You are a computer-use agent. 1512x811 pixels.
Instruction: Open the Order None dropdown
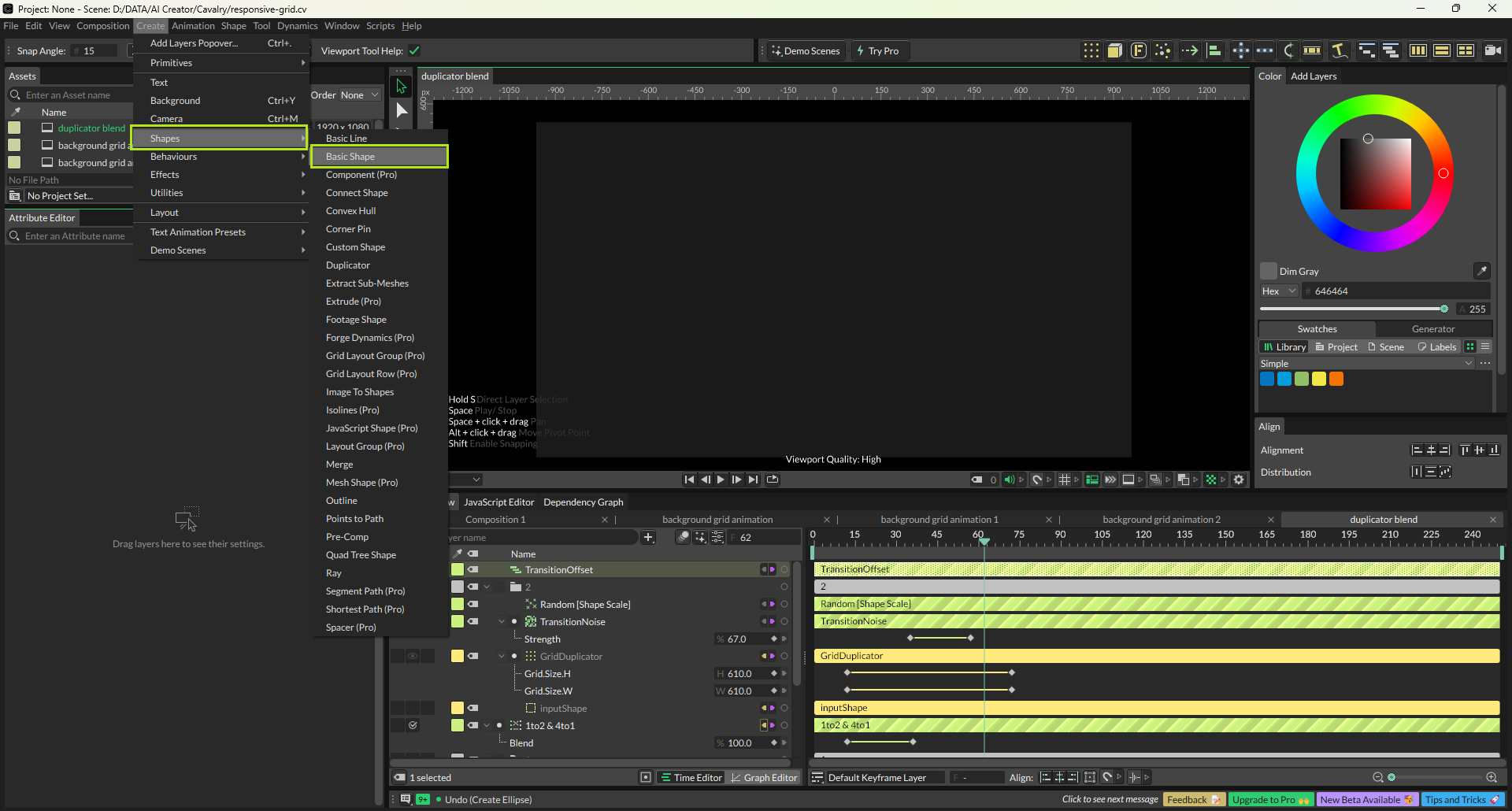pos(359,95)
